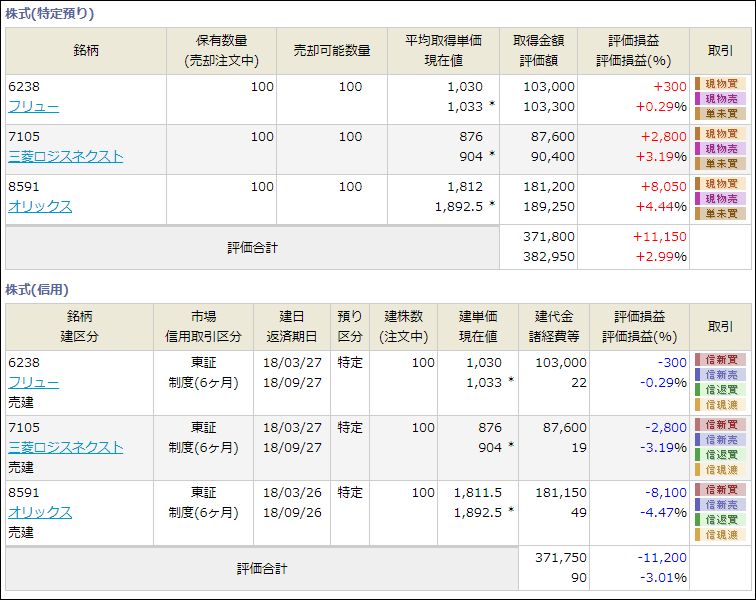Select the repayment deadline 18/09/26
This screenshot has width=756, height=600.
(292, 512)
